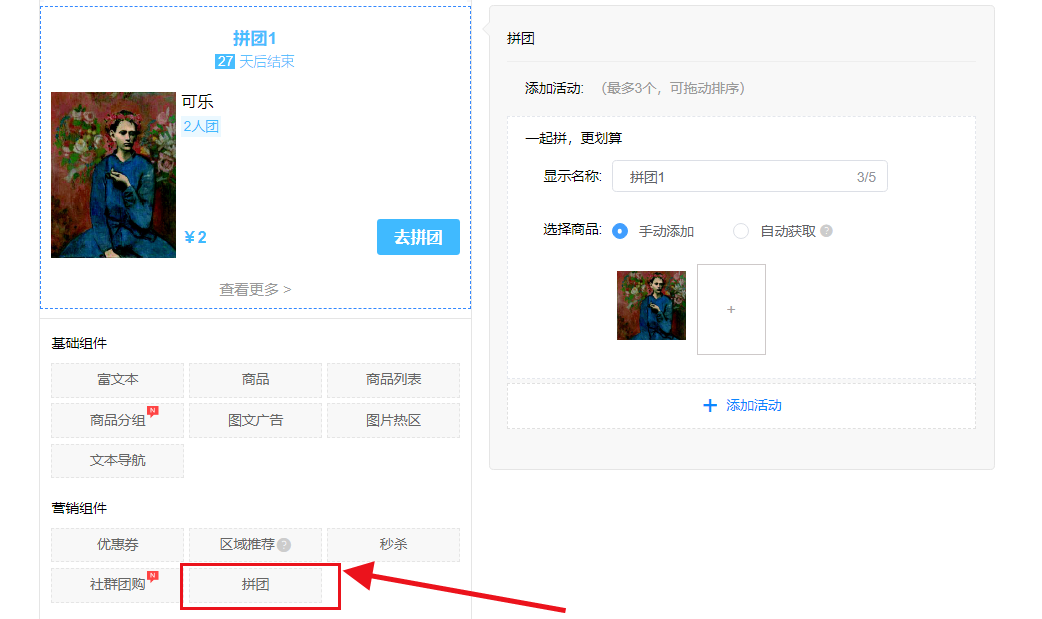Click 查看更多 in the preview
The height and width of the screenshot is (619, 1042).
pyautogui.click(x=255, y=290)
